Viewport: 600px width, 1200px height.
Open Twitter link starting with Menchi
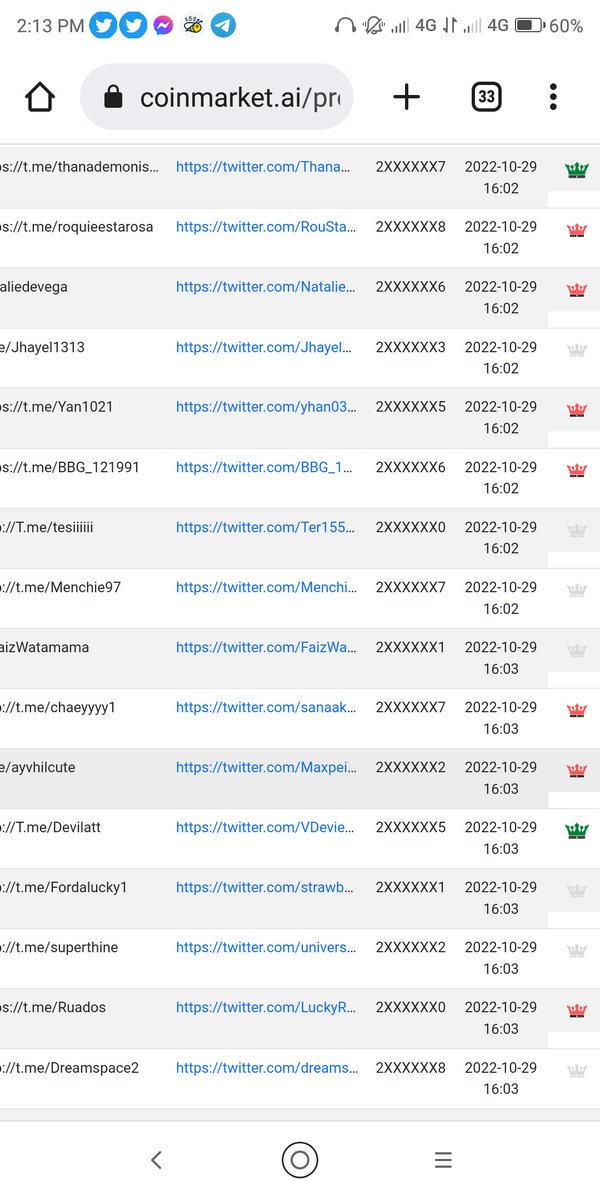pyautogui.click(x=266, y=587)
